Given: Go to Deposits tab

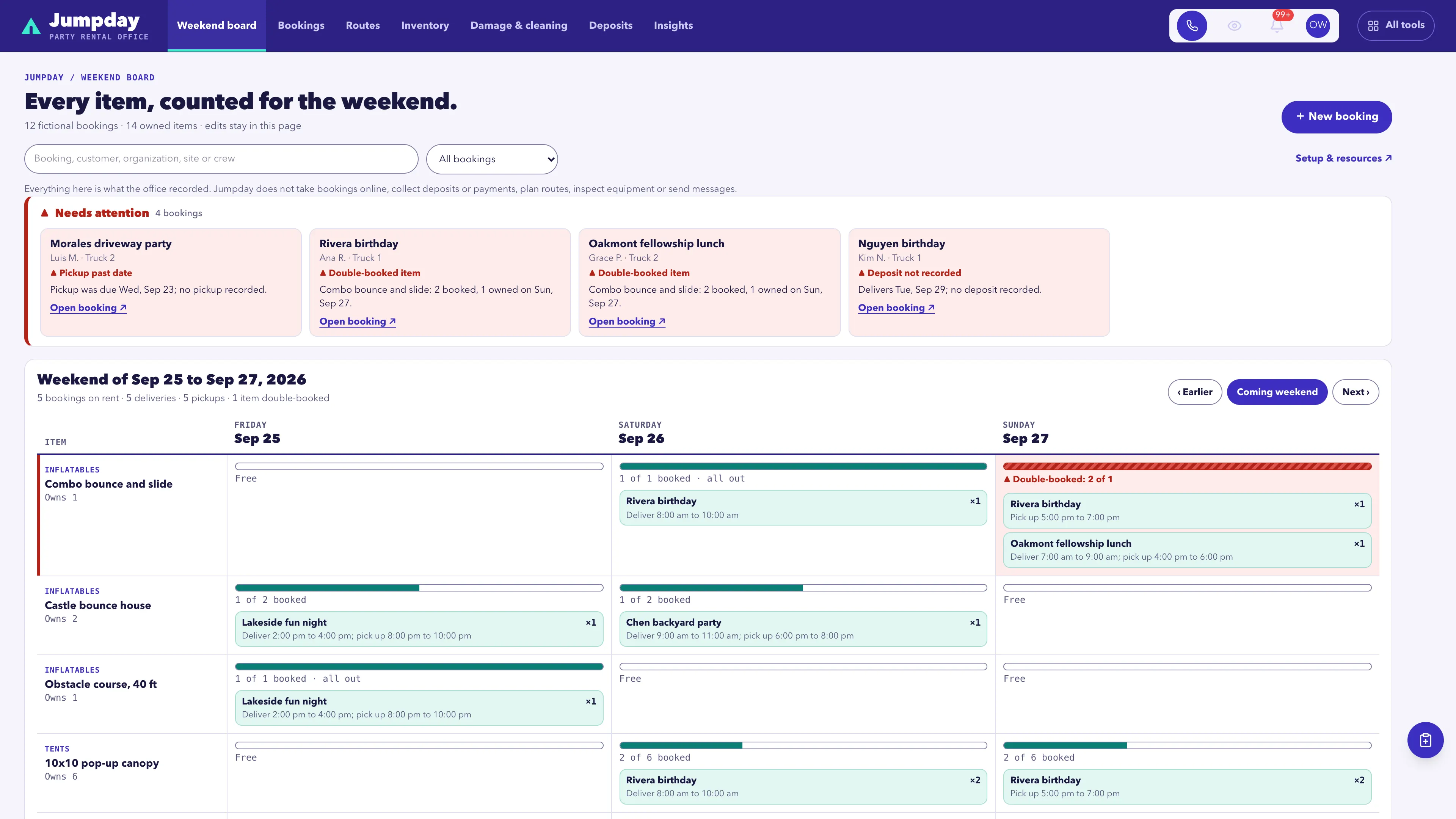Looking at the screenshot, I should pyautogui.click(x=610, y=25).
